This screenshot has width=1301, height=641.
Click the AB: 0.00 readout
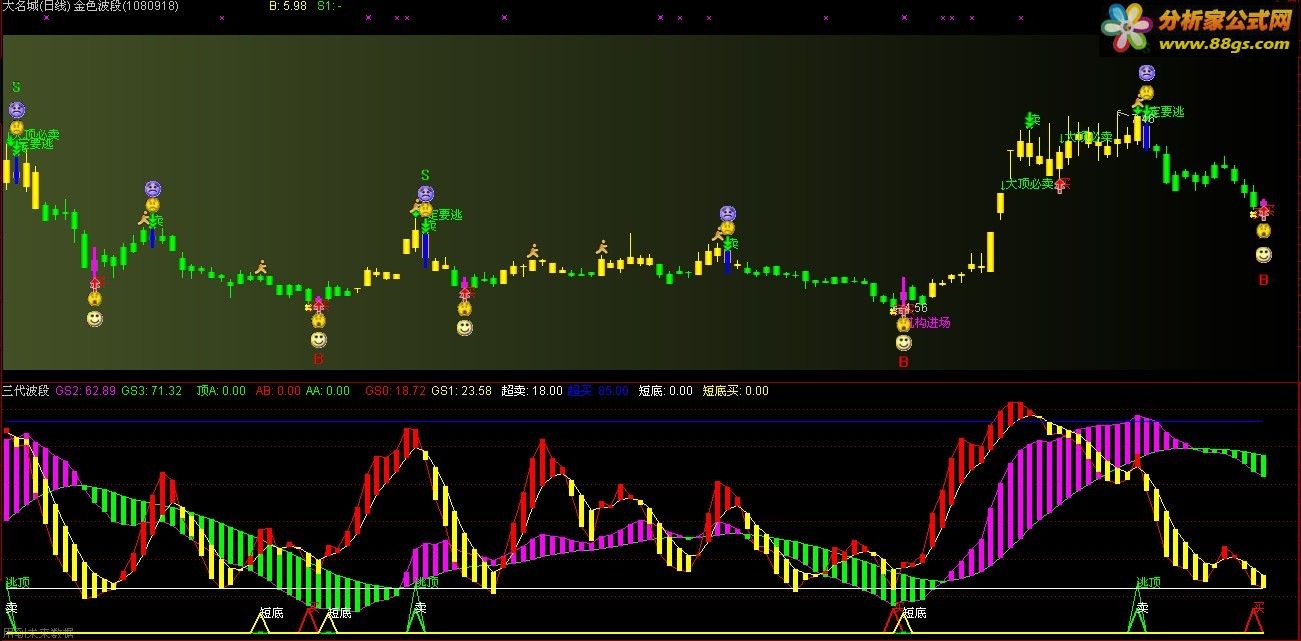point(278,391)
